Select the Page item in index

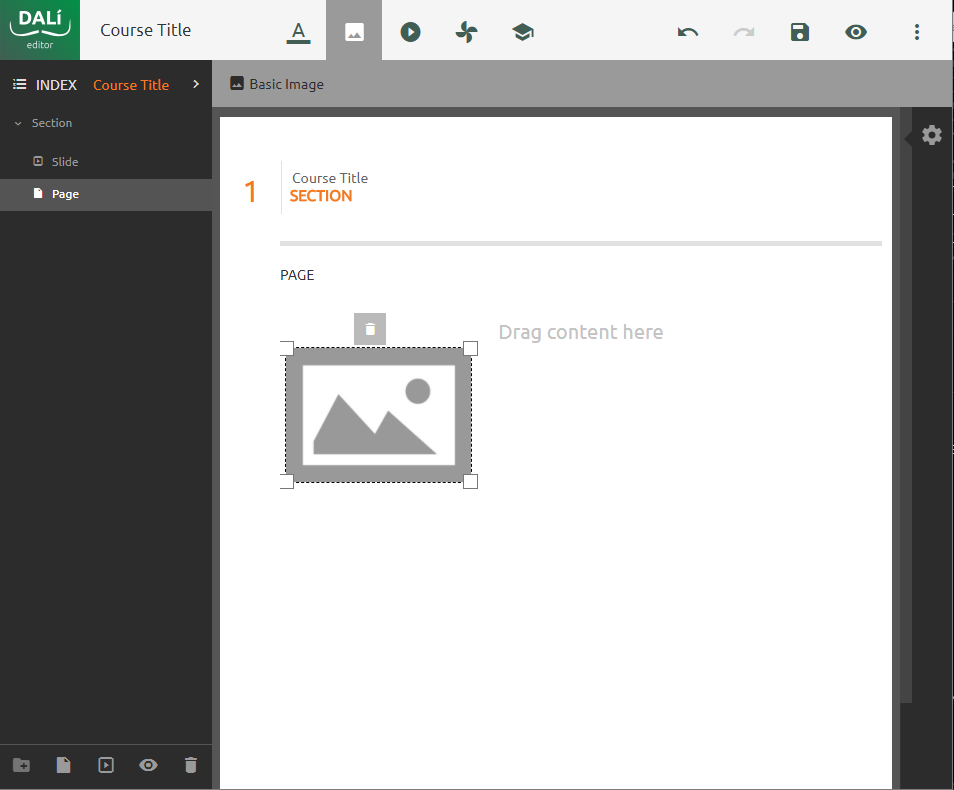coord(65,194)
